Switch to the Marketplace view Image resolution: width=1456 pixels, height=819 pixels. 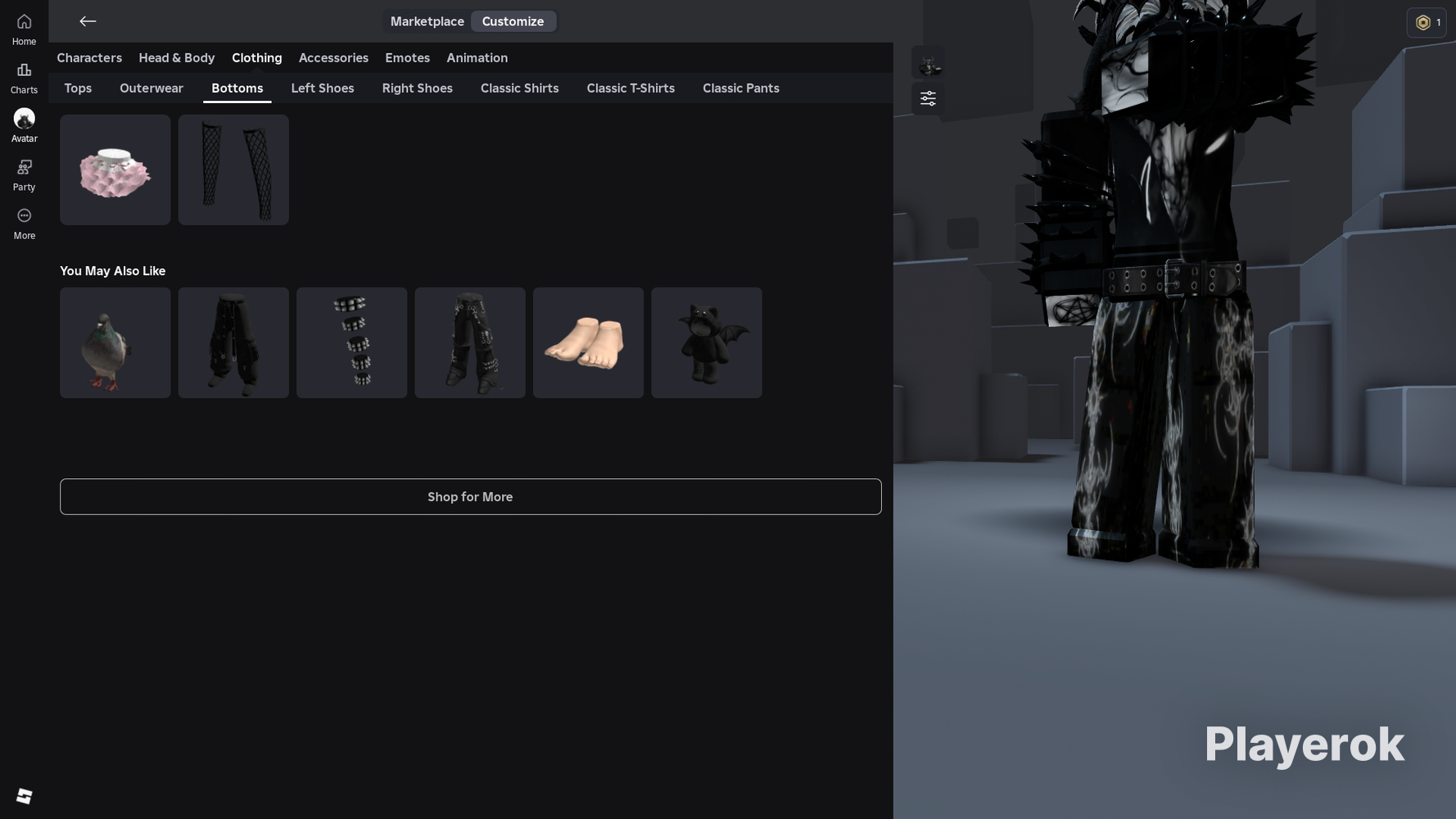[x=427, y=21]
